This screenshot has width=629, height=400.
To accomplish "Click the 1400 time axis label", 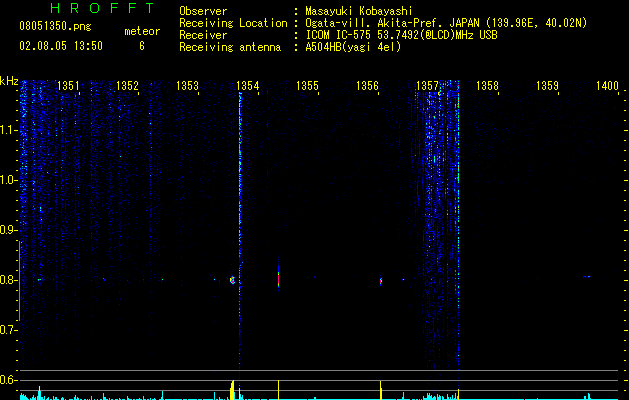I will pyautogui.click(x=607, y=86).
